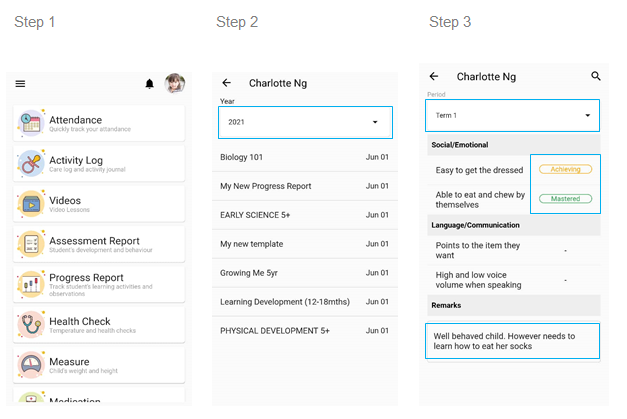Click the Videos module icon
This screenshot has width=627, height=419.
point(31,203)
